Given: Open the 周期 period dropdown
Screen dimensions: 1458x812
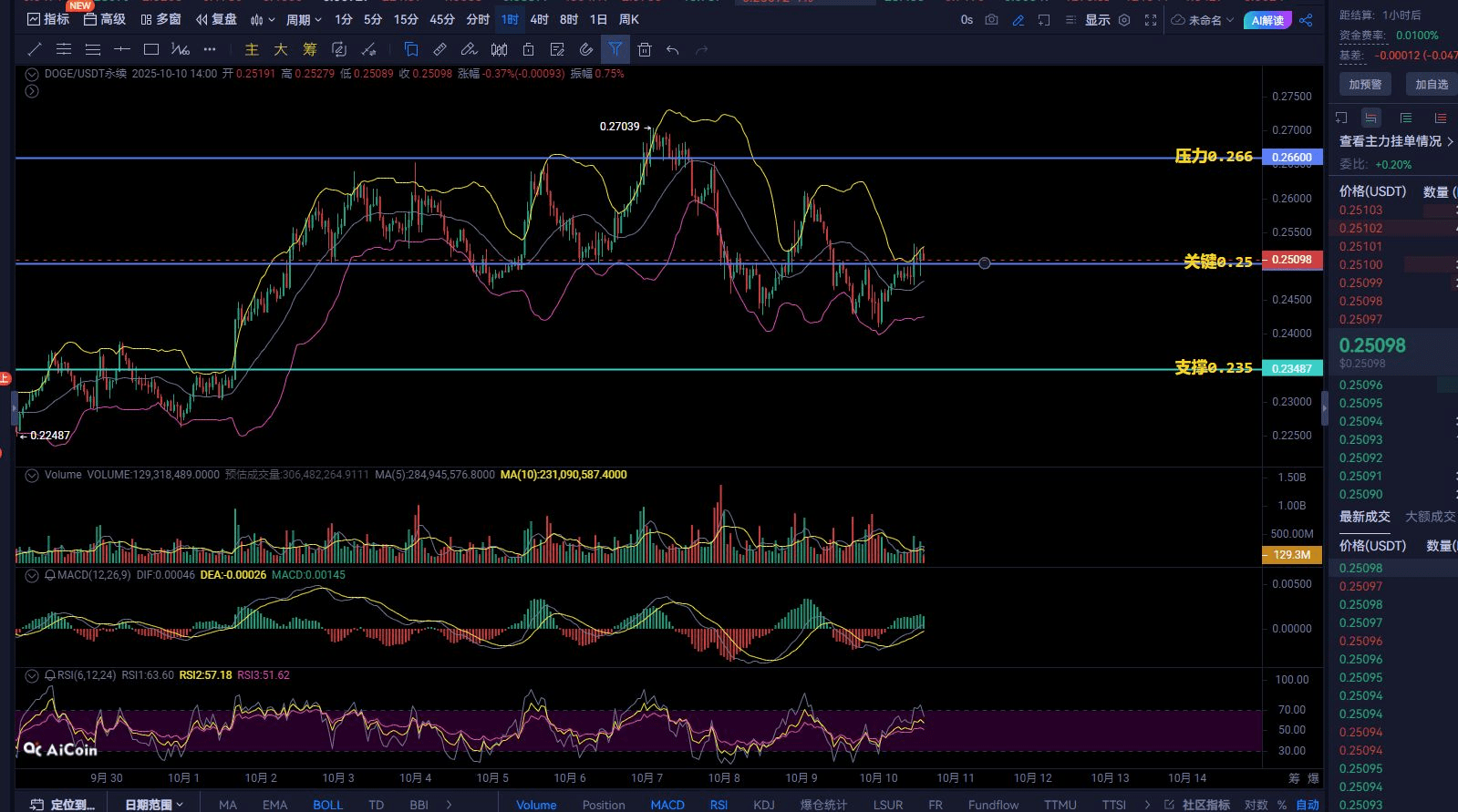Looking at the screenshot, I should pyautogui.click(x=303, y=19).
